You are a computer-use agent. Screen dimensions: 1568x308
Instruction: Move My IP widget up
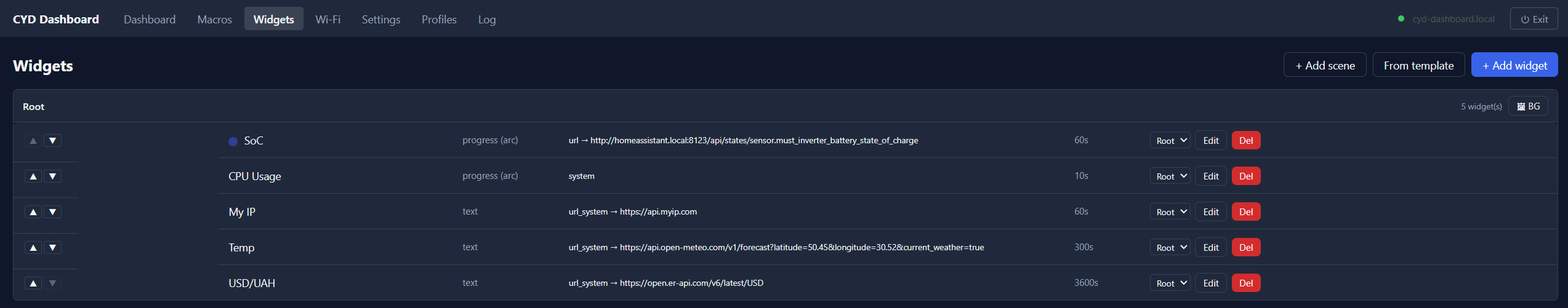click(33, 212)
